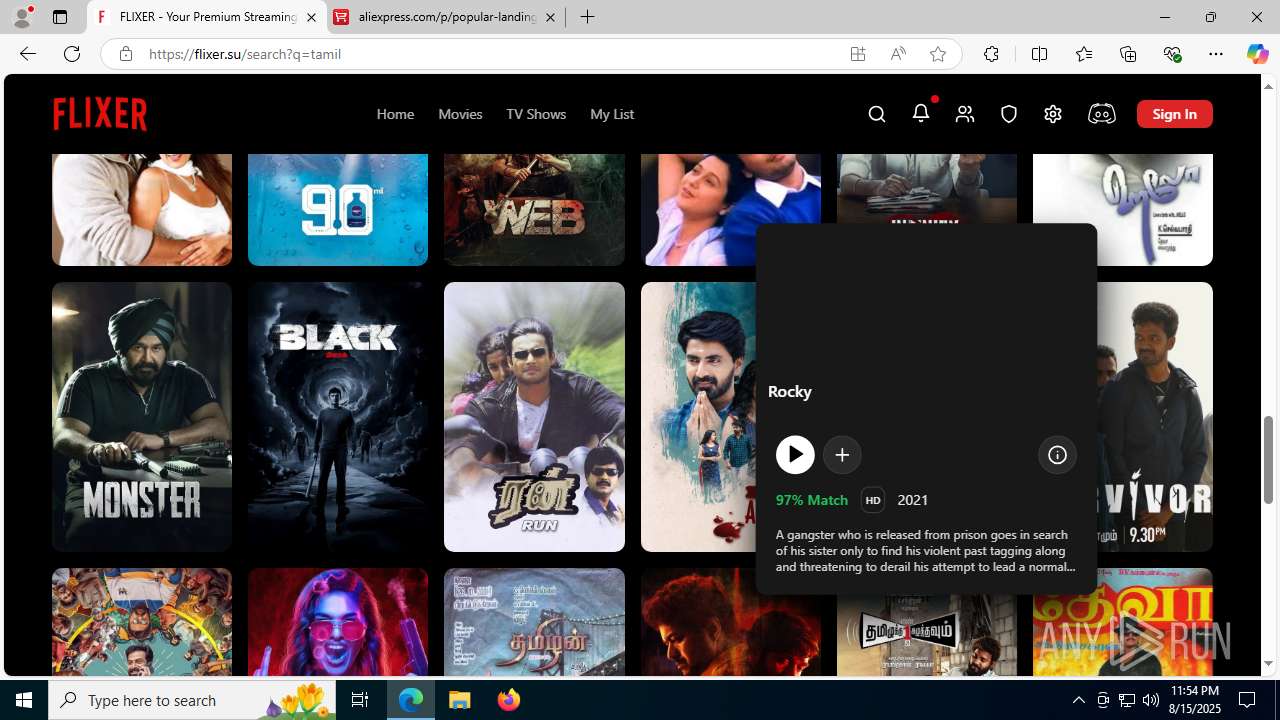Open Edge Settings and more menu

(x=1216, y=54)
